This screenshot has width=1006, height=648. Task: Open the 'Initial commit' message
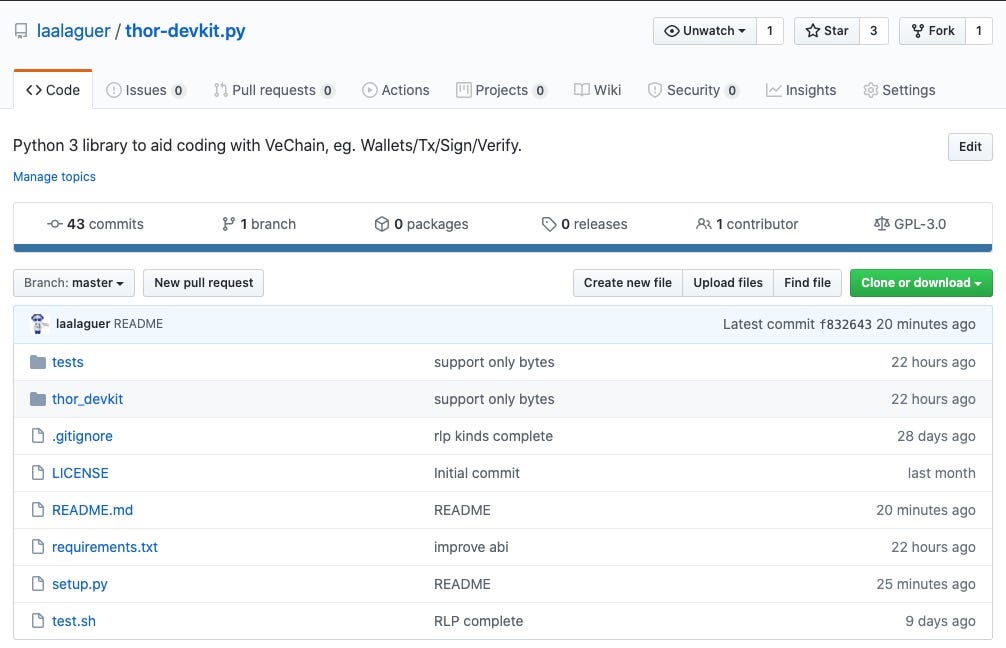pos(477,473)
